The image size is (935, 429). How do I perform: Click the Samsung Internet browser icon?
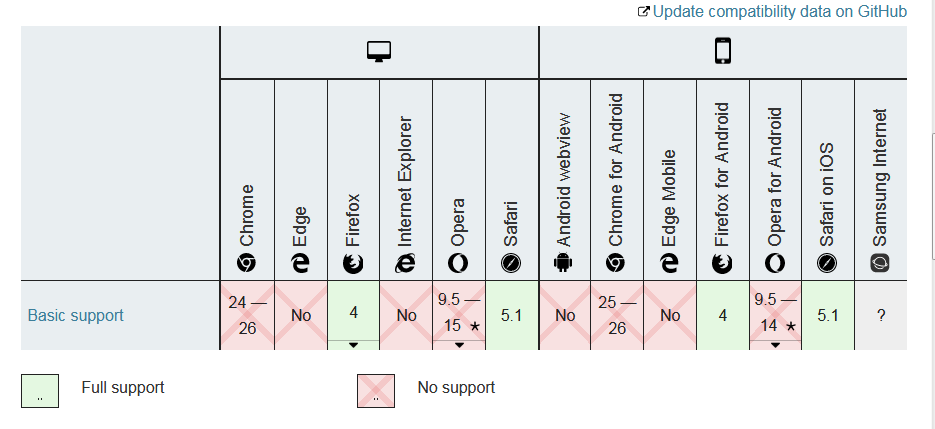pos(880,263)
